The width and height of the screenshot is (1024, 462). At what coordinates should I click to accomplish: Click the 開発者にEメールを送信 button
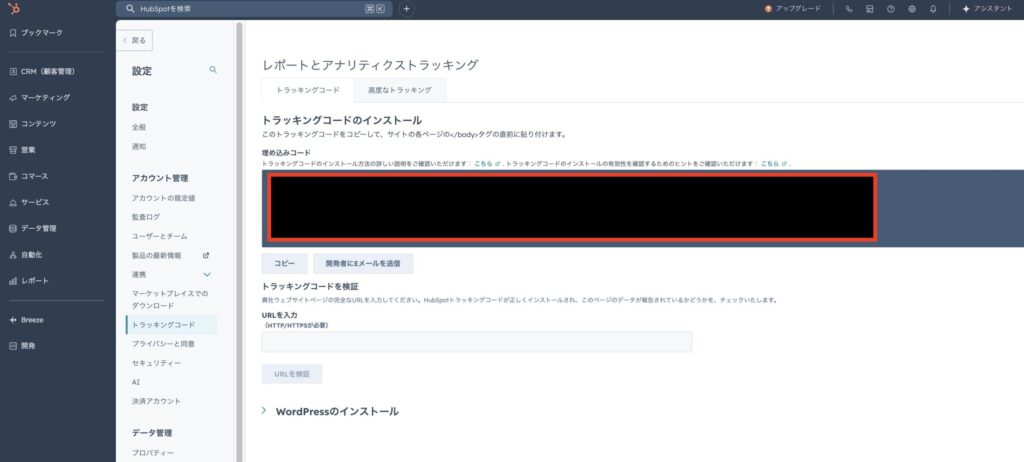click(363, 264)
